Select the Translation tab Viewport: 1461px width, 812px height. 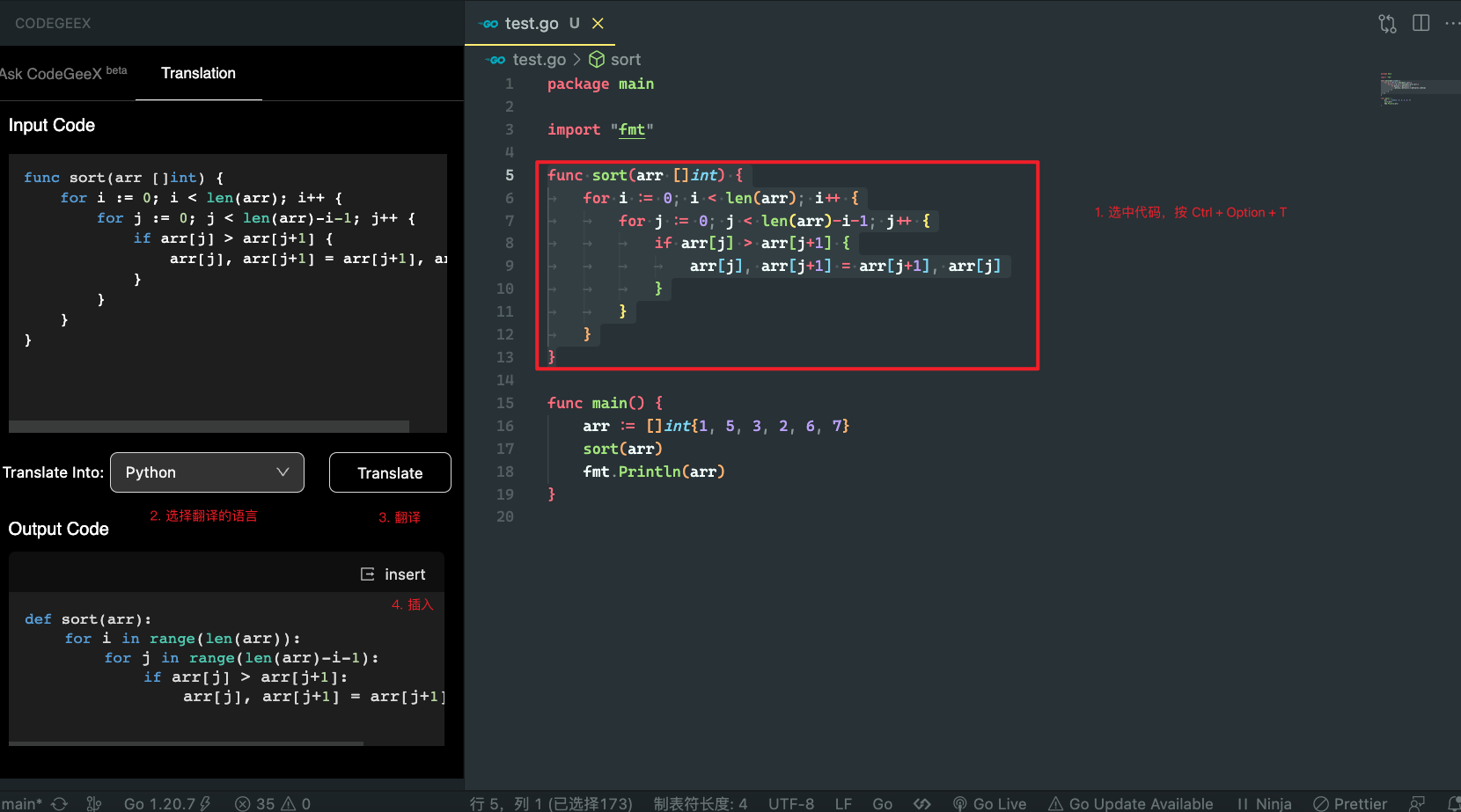click(x=198, y=73)
